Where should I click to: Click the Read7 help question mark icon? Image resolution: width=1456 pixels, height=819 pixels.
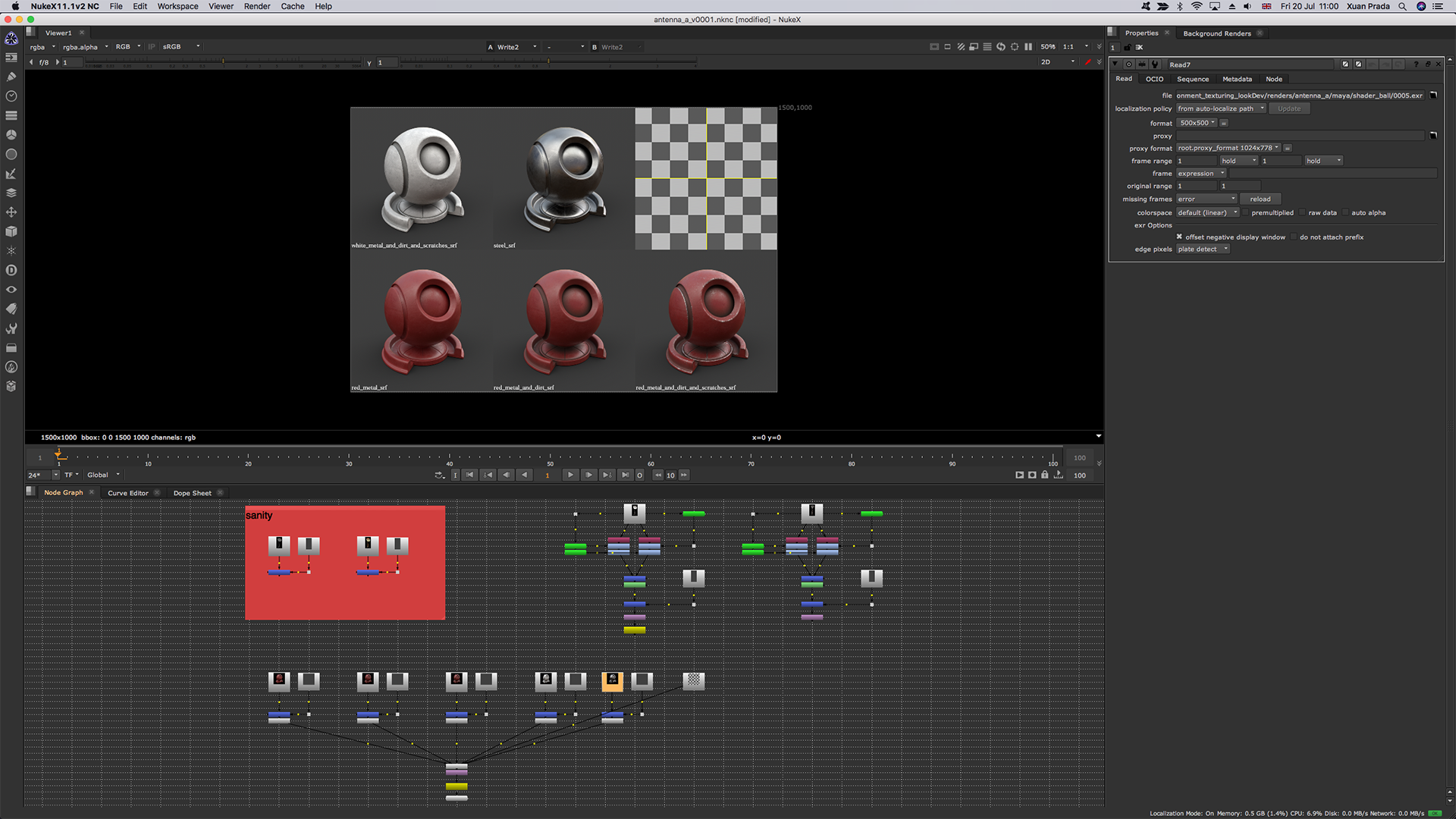click(1415, 64)
